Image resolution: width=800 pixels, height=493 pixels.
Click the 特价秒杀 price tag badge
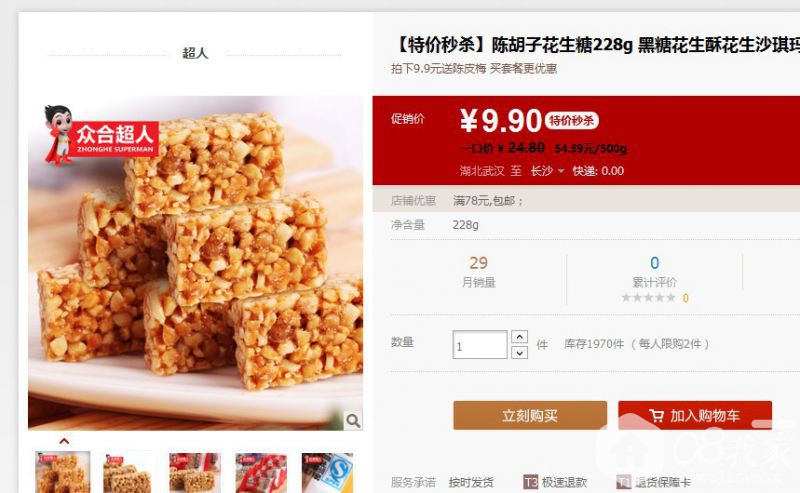pyautogui.click(x=571, y=120)
